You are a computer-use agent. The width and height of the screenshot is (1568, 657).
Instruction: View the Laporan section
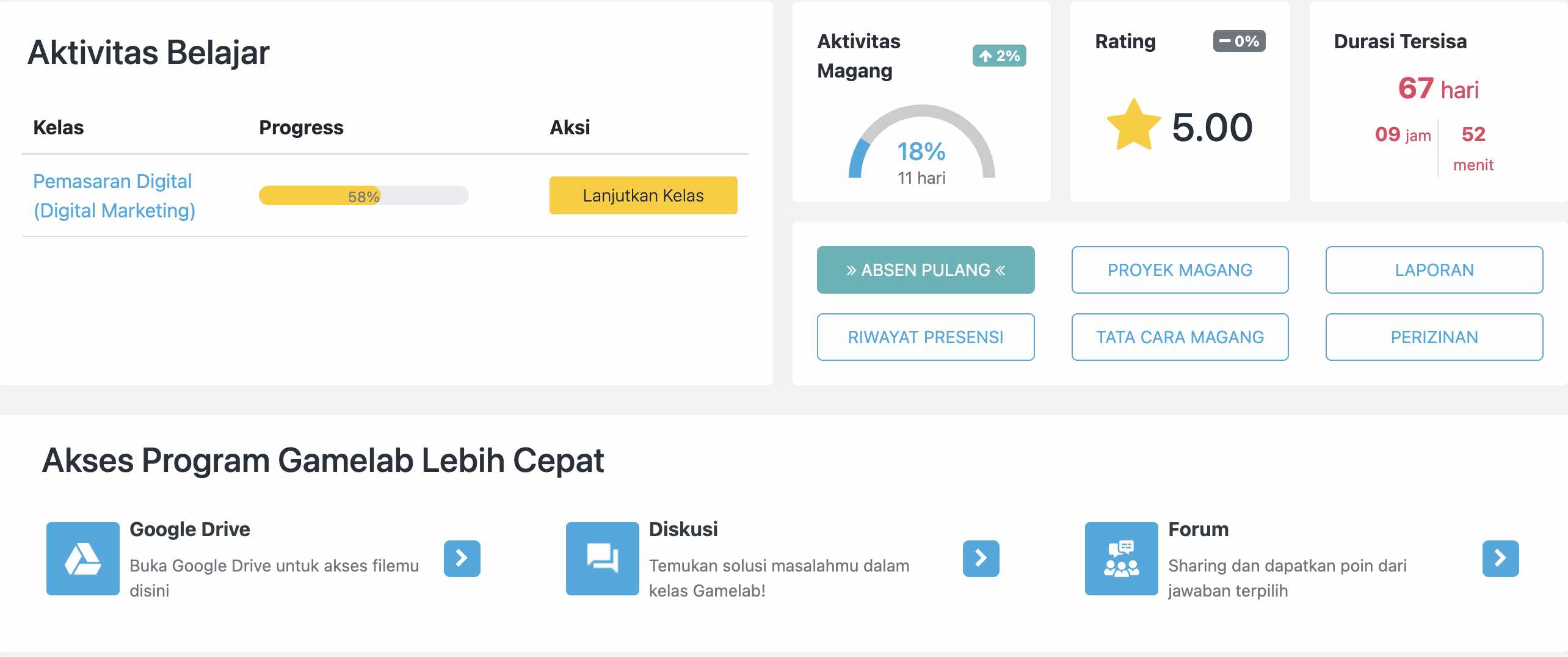pyautogui.click(x=1434, y=269)
